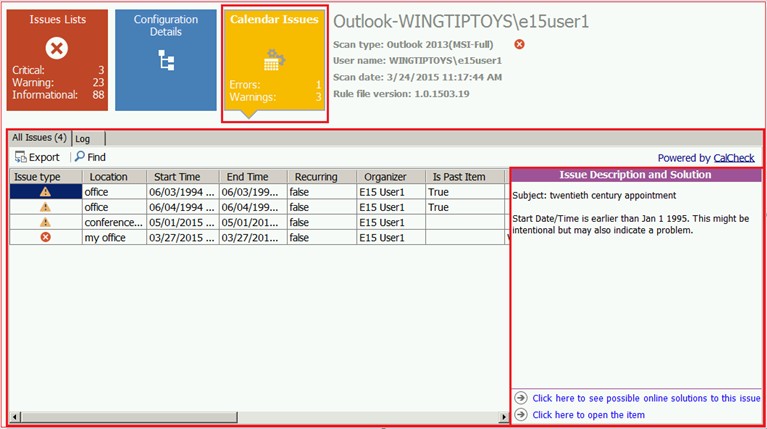Screen dimensions: 767x429
Task: Click 'false' recurring cell in conference row
Action: pyautogui.click(x=322, y=222)
